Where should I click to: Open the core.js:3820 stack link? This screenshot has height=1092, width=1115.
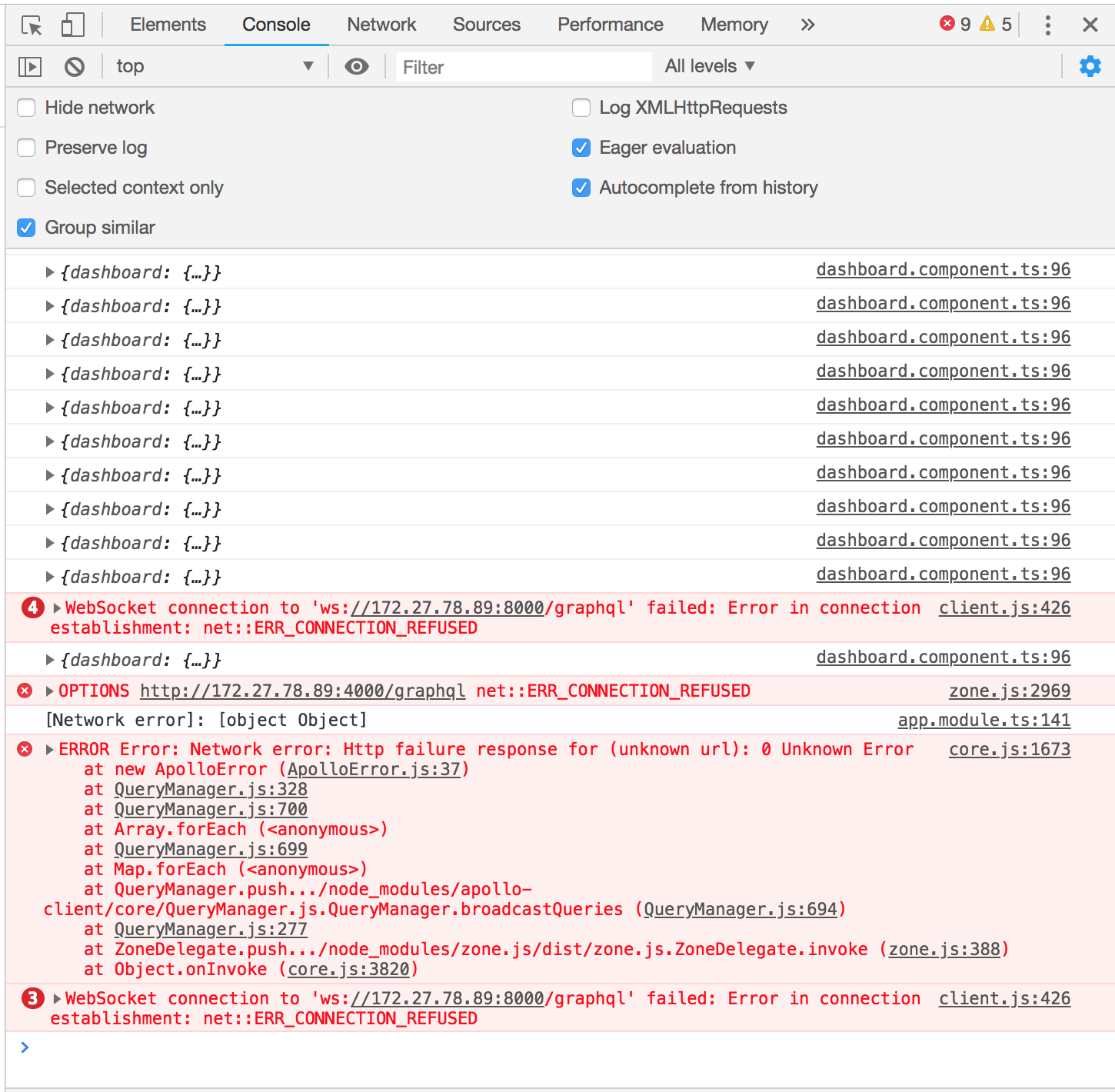(x=348, y=970)
